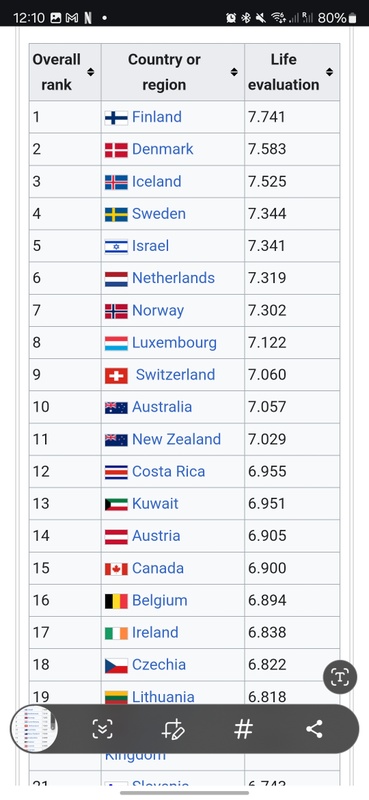
Task: Sort table by Country or region arrows
Action: point(234,72)
